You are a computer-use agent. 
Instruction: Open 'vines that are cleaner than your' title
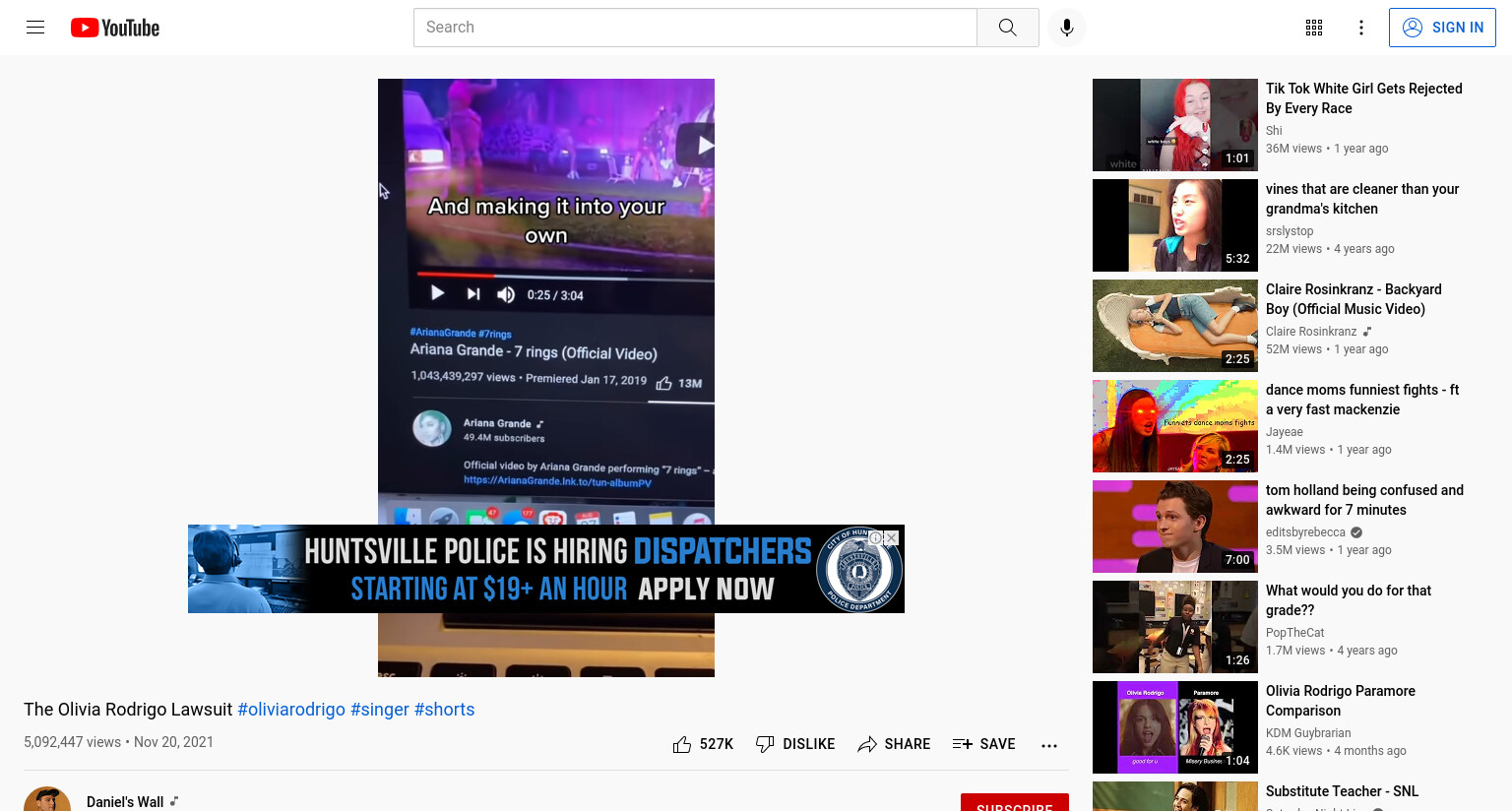1362,199
